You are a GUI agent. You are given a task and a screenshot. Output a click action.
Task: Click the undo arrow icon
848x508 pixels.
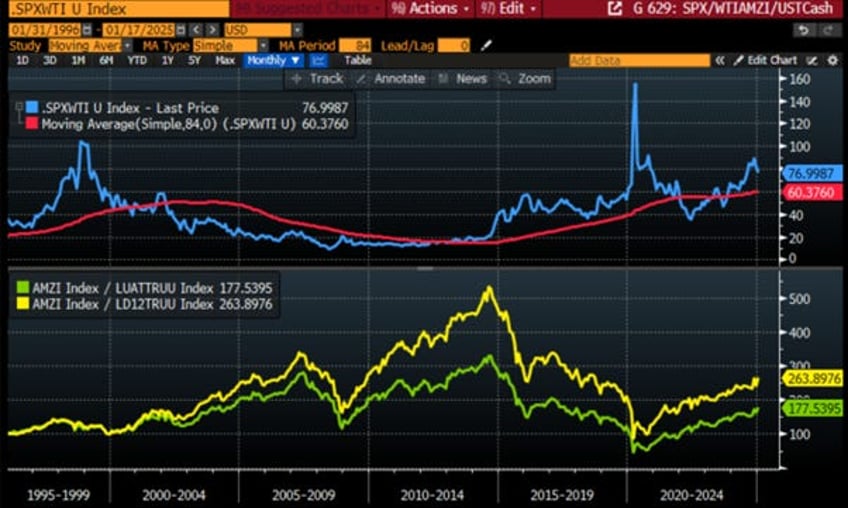pyautogui.click(x=804, y=30)
